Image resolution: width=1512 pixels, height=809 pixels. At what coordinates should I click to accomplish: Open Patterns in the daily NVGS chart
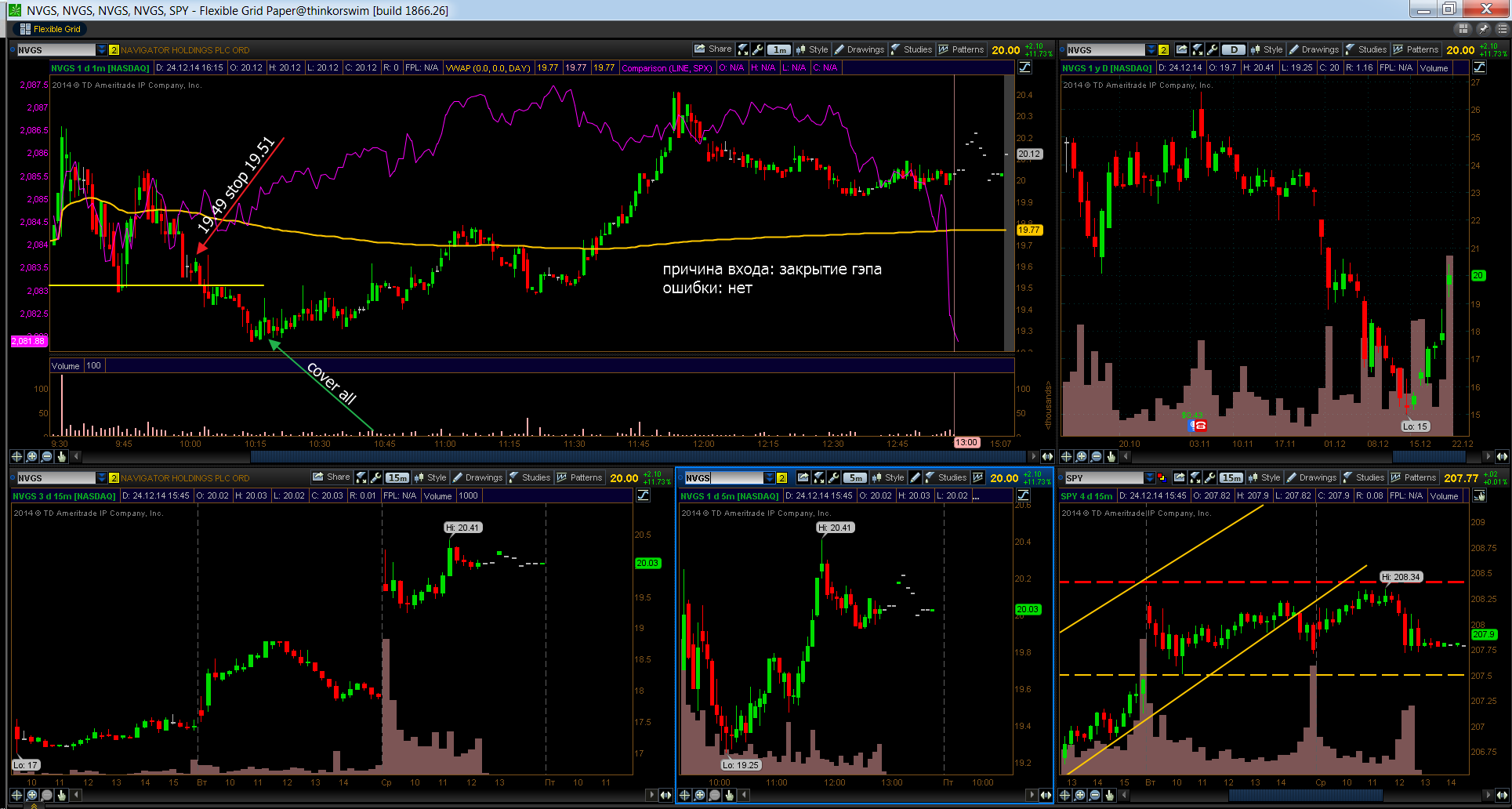(1416, 49)
